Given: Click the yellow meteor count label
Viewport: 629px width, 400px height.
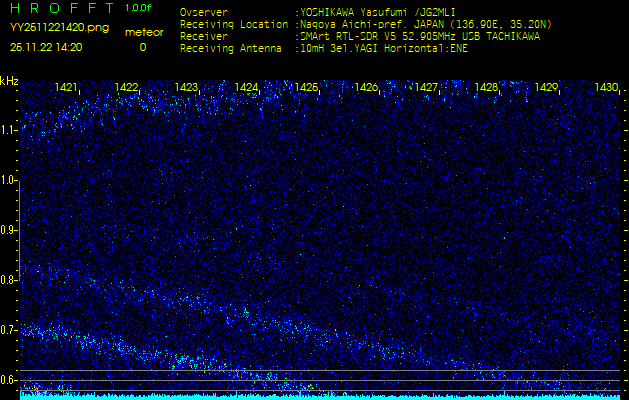Looking at the screenshot, I should click(142, 33).
